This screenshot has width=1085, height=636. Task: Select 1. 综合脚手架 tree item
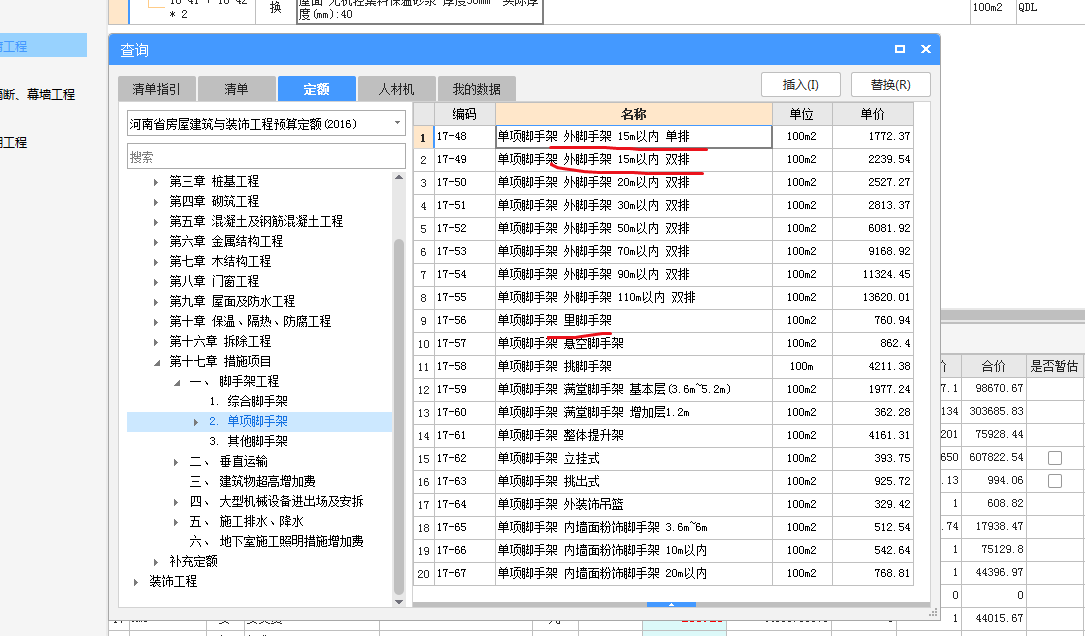[x=248, y=401]
